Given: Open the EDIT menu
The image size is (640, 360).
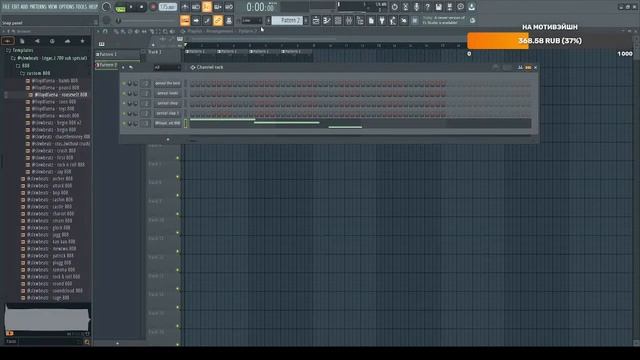Looking at the screenshot, I should (16, 7).
